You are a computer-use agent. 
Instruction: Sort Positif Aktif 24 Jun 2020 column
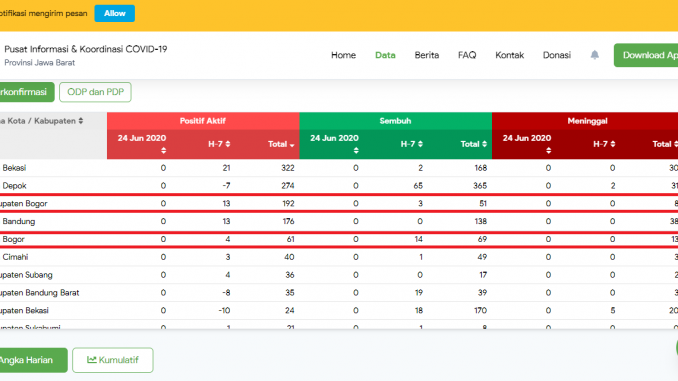click(163, 150)
